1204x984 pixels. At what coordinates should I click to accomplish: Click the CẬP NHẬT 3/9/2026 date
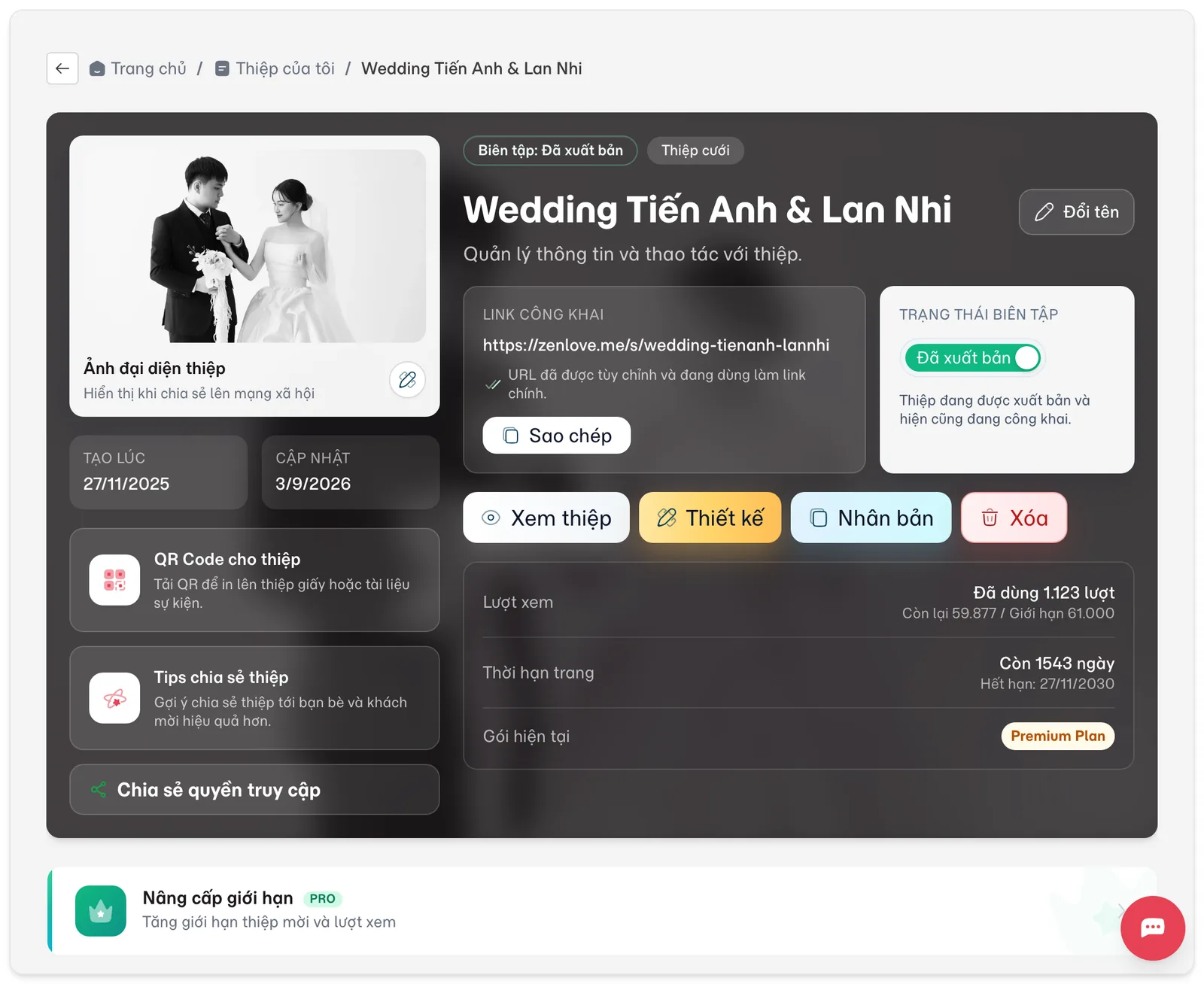[x=313, y=484]
